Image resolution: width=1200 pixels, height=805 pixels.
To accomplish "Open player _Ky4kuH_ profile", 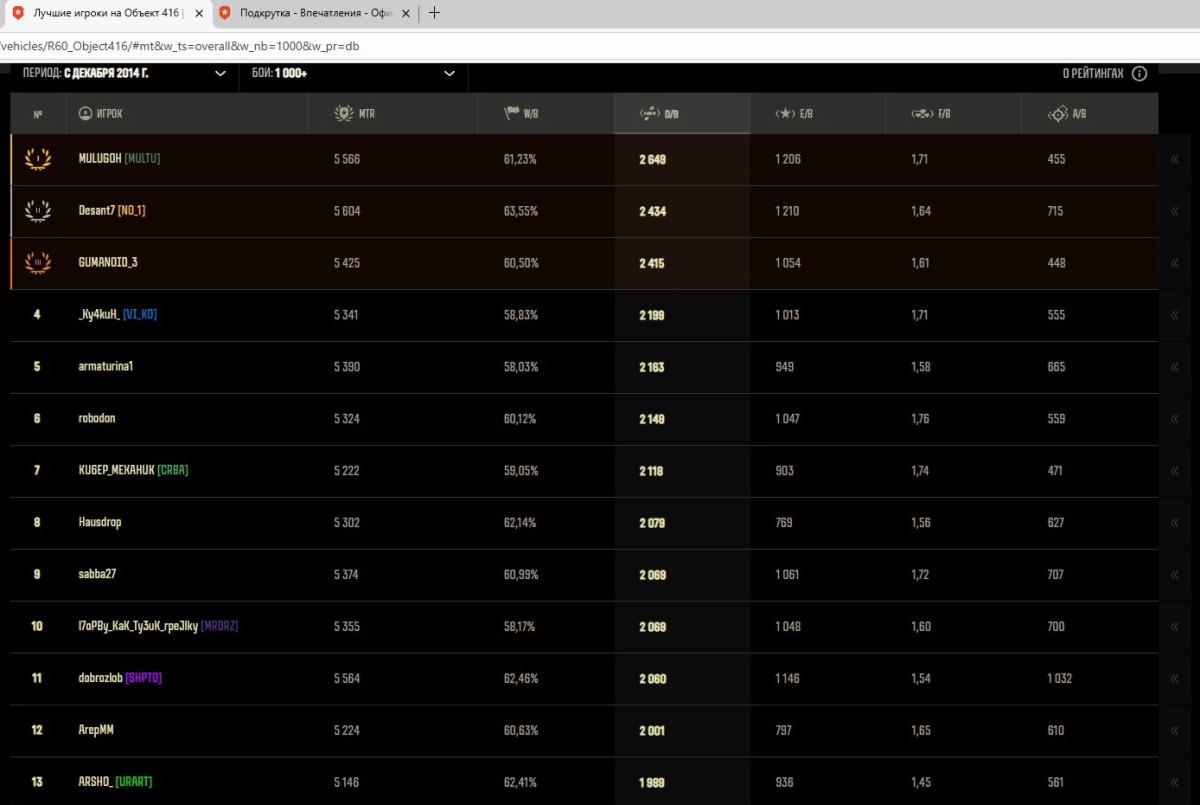I will [97, 315].
